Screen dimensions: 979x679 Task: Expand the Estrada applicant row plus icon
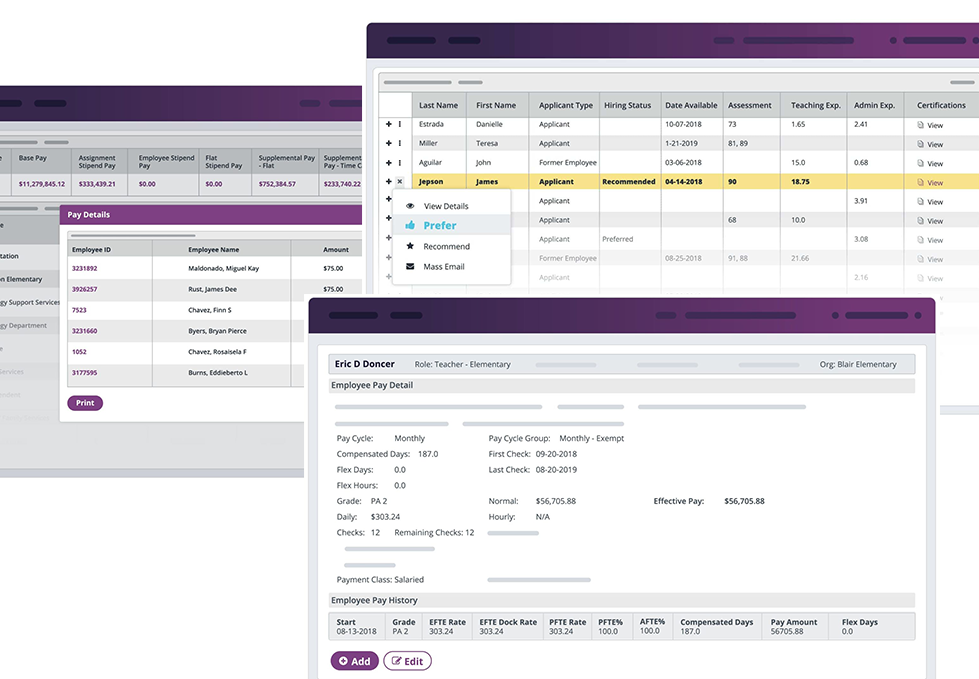pyautogui.click(x=389, y=124)
